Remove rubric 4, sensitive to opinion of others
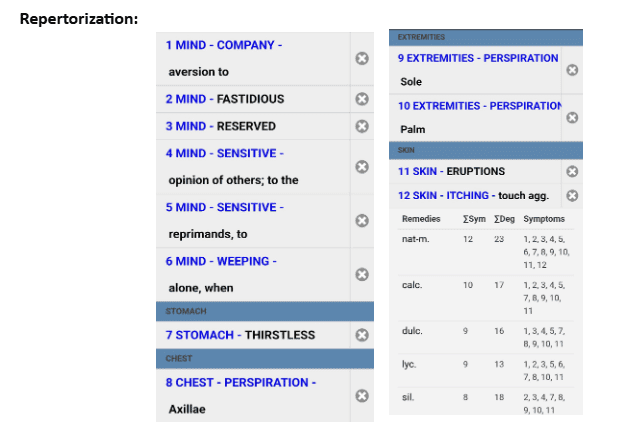 click(362, 166)
